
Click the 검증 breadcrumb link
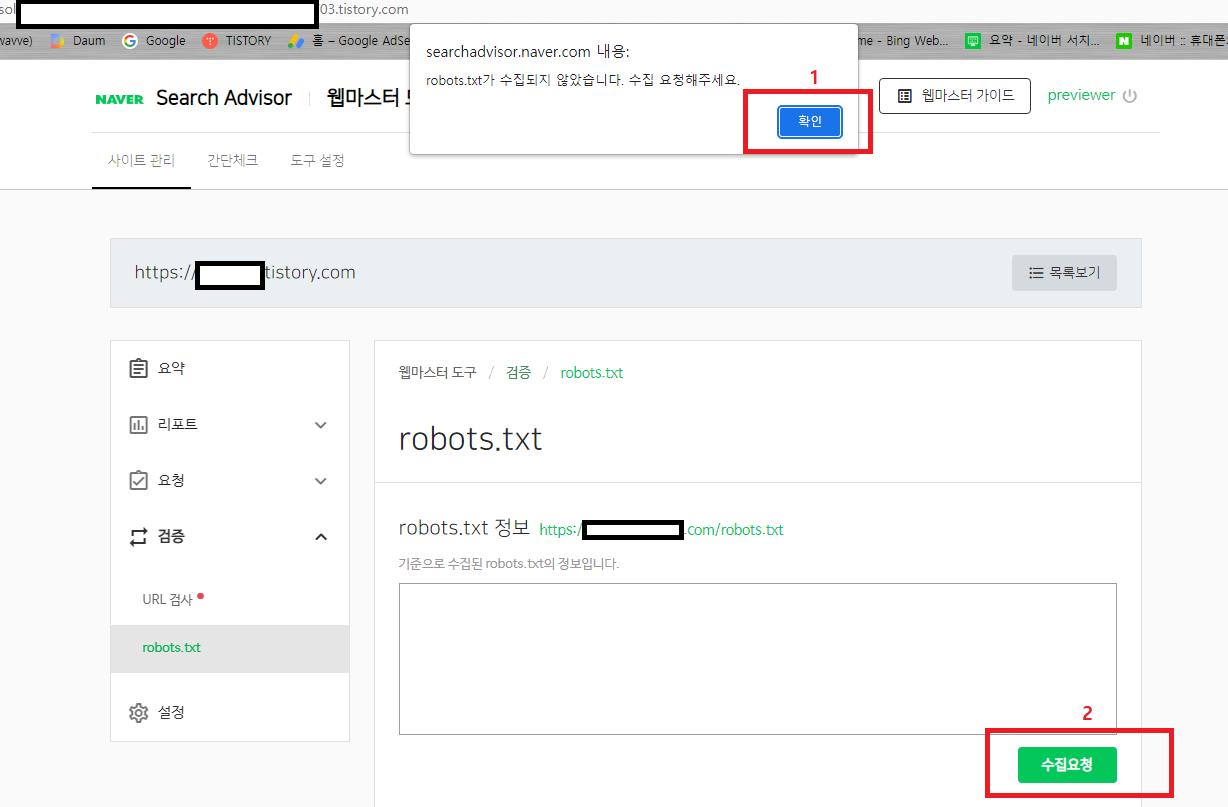pos(518,372)
